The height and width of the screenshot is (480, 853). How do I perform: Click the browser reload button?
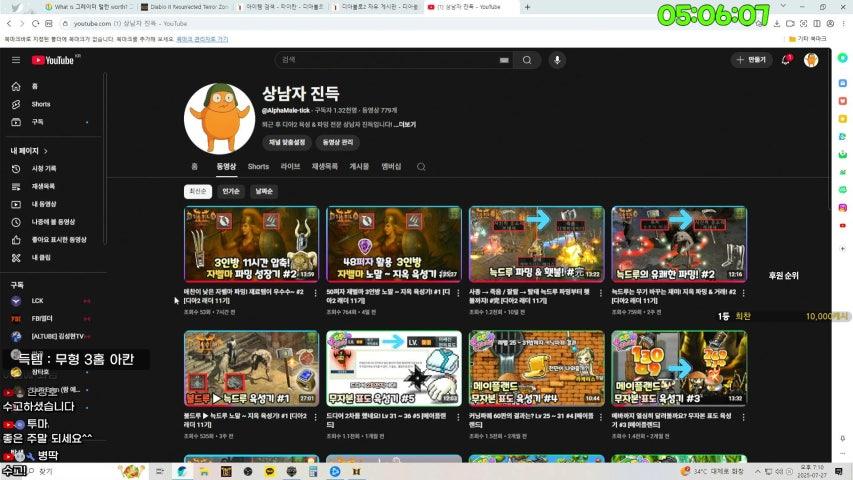coord(35,23)
